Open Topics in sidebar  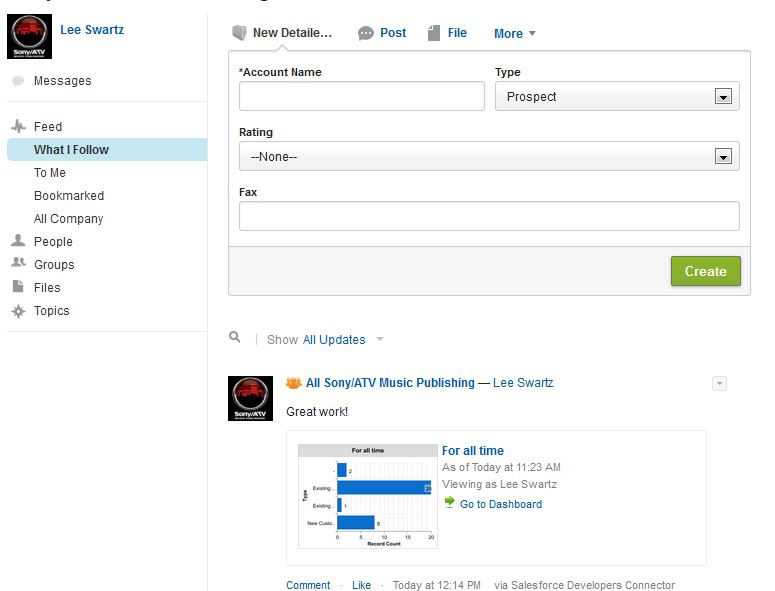51,311
